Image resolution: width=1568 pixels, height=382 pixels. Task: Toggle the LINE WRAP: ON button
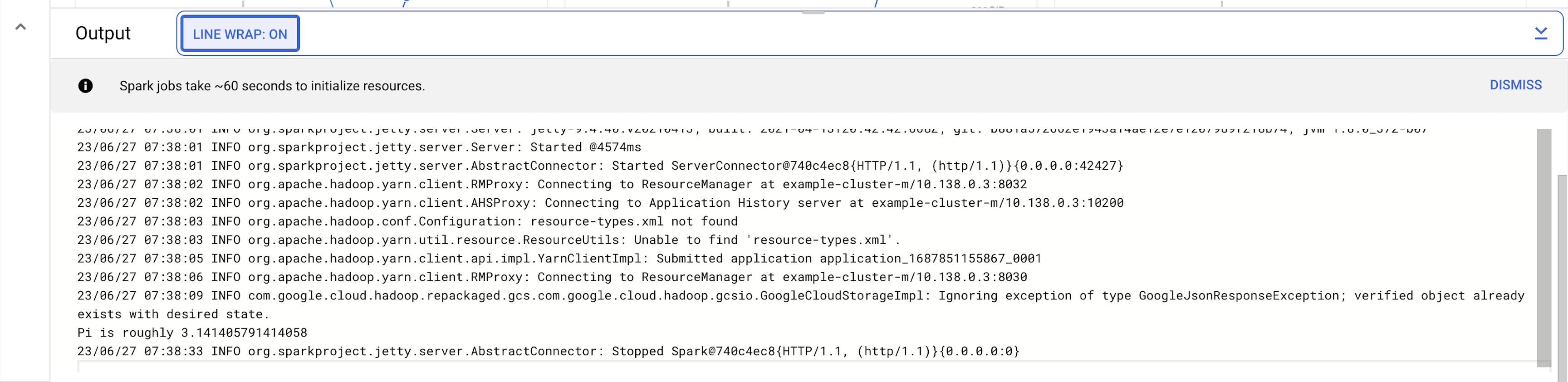240,34
